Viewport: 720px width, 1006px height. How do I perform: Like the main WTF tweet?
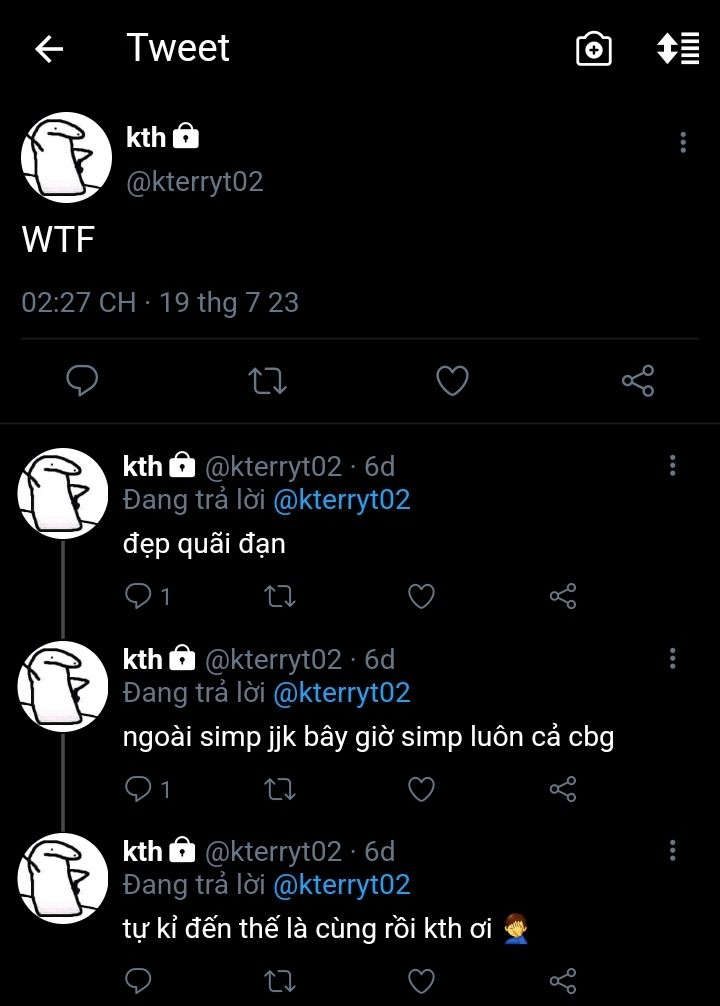pos(453,381)
